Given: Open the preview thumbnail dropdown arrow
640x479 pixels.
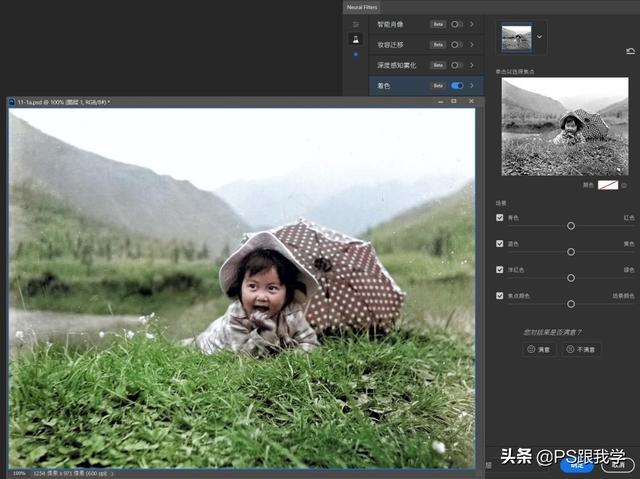Looking at the screenshot, I should [x=541, y=37].
